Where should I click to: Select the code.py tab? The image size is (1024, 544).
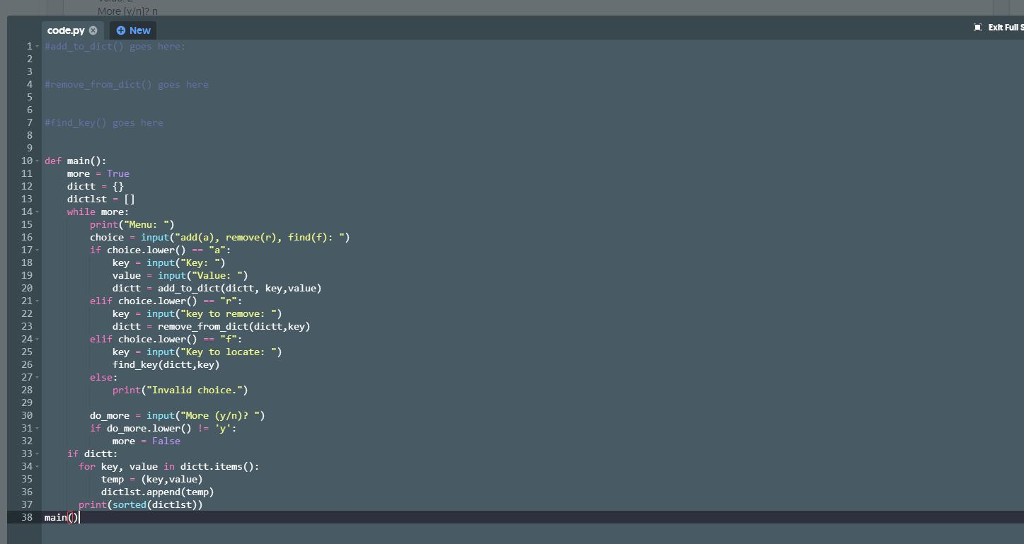(66, 30)
